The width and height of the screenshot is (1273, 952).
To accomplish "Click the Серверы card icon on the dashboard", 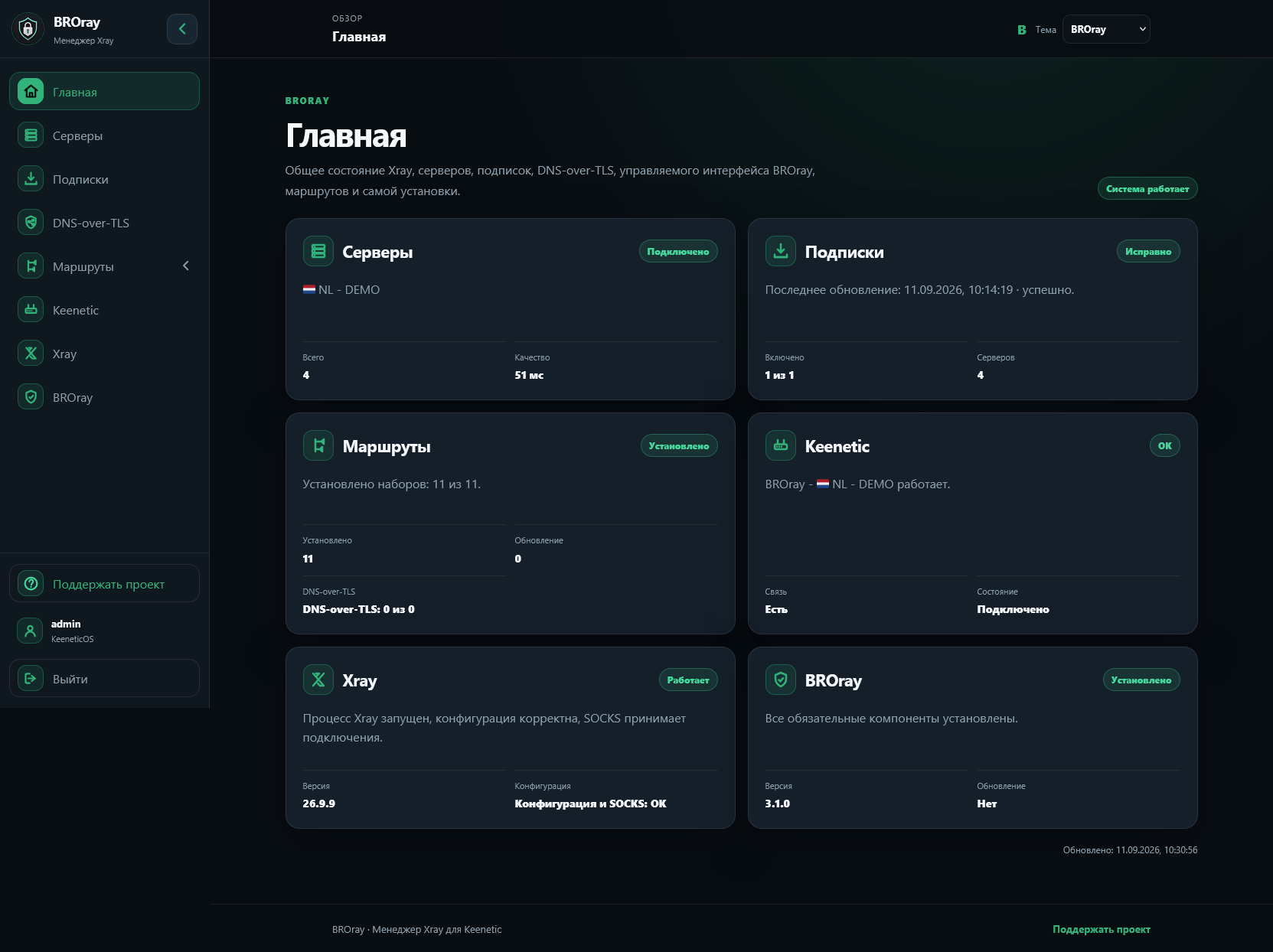I will (318, 251).
